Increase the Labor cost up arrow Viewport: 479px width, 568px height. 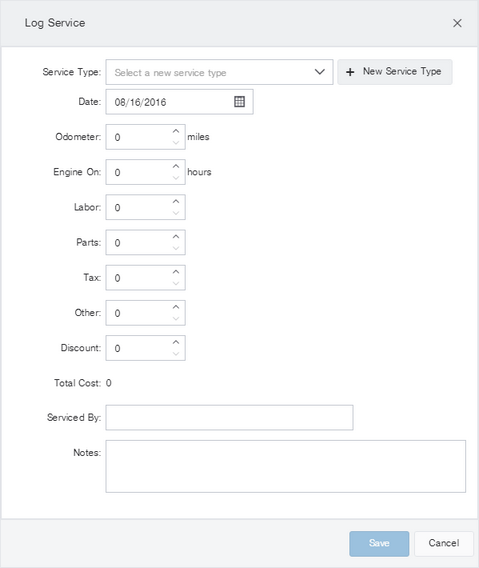tap(176, 201)
